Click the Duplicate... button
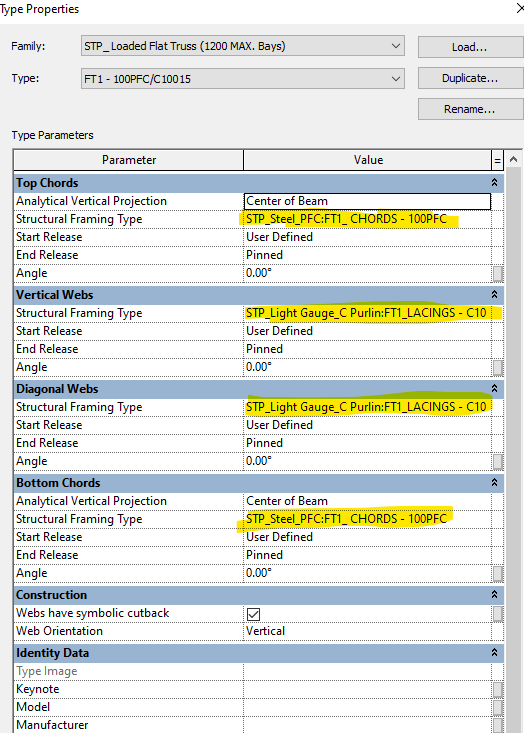This screenshot has width=524, height=733. point(470,78)
